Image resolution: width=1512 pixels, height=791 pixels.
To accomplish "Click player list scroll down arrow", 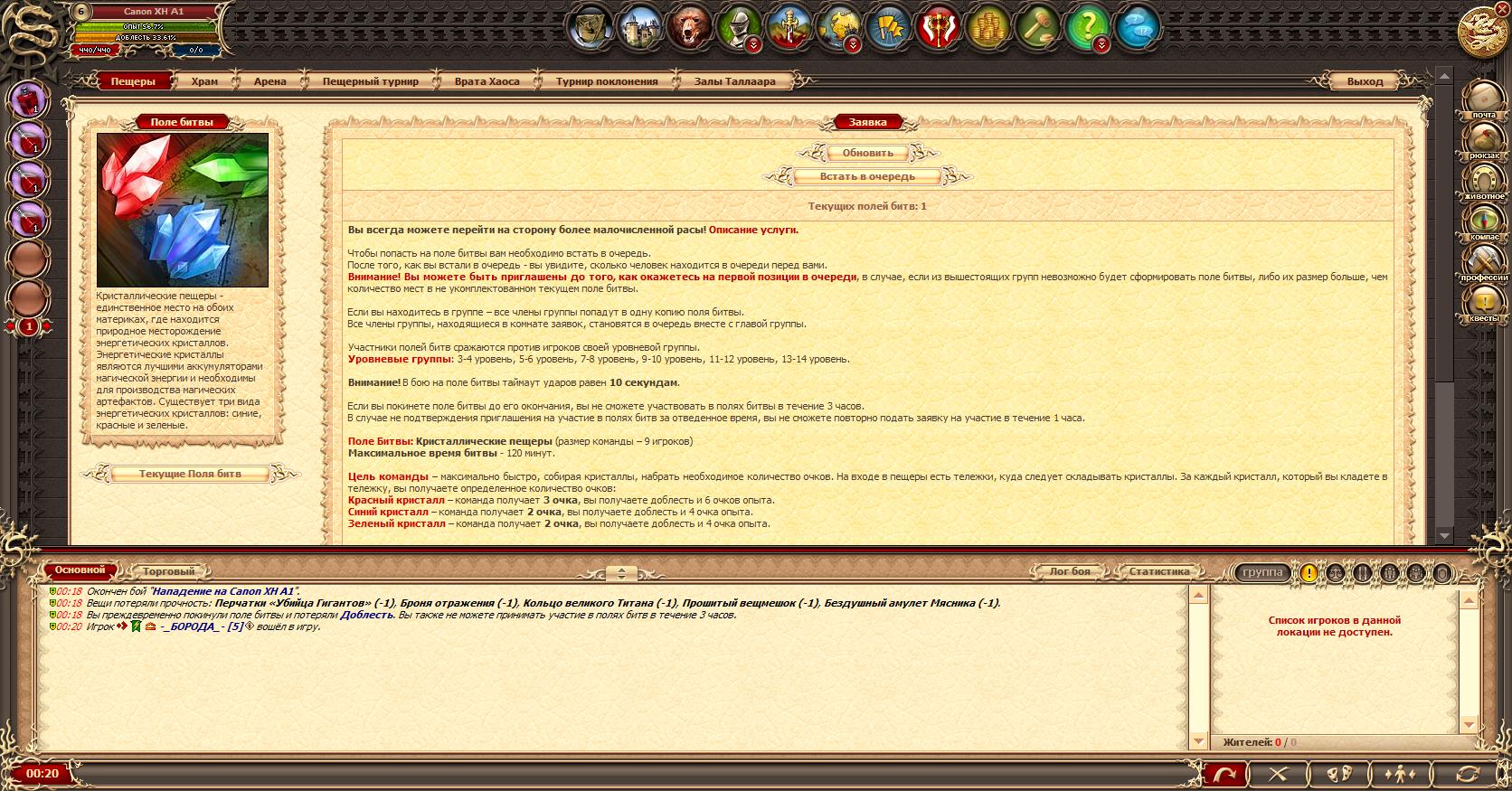I will tap(1469, 725).
